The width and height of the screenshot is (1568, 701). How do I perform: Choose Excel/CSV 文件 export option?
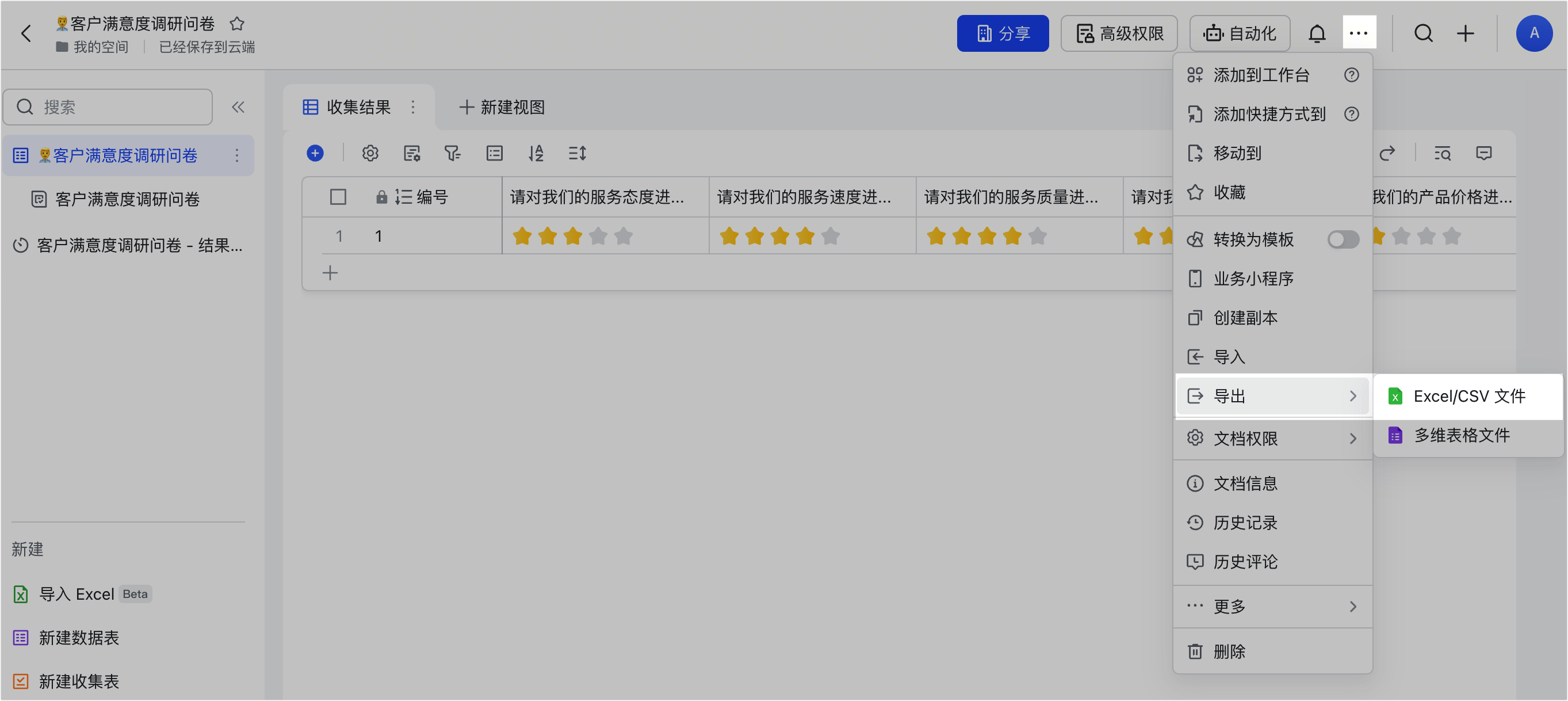click(x=1468, y=397)
